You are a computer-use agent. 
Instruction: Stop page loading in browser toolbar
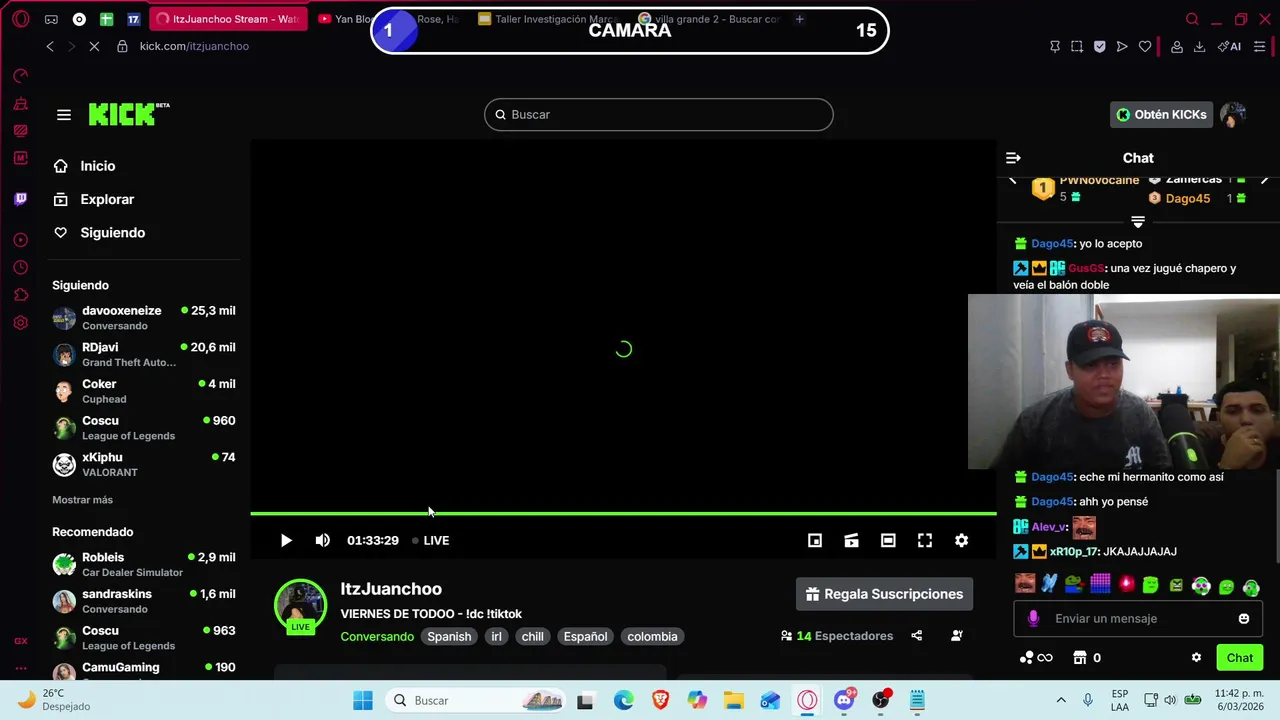tap(95, 46)
